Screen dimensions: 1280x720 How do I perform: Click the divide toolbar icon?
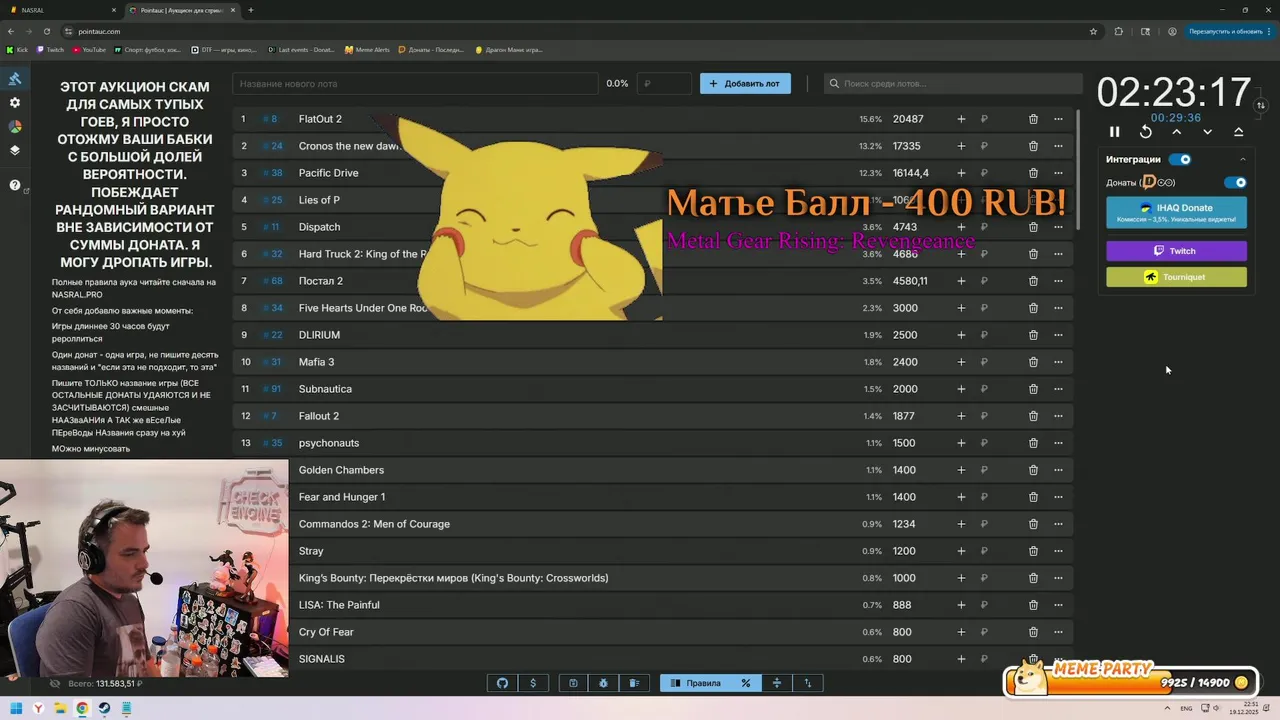pos(776,683)
